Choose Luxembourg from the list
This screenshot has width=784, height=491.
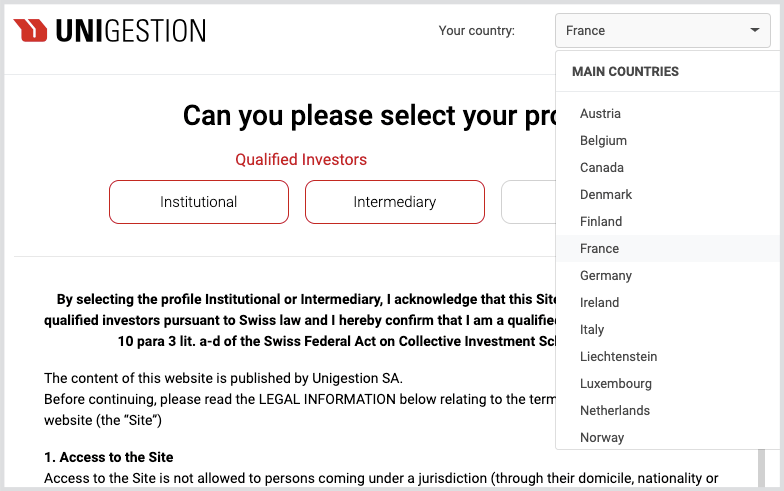[668, 384]
